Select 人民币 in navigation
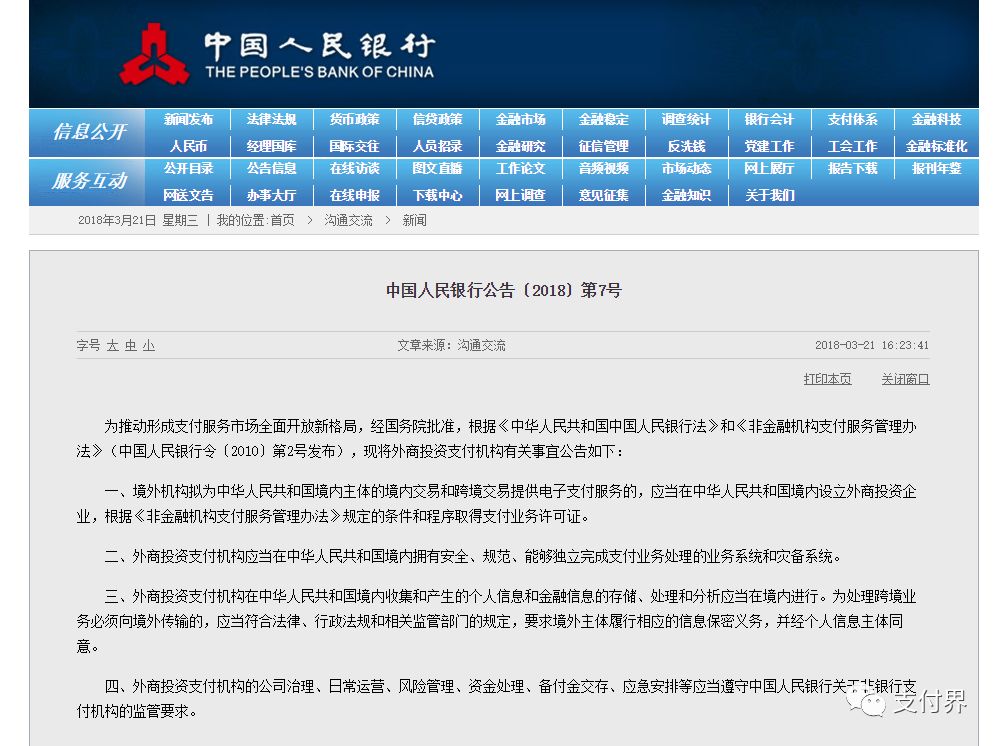Screen dimensions: 1000x746 click(188, 146)
